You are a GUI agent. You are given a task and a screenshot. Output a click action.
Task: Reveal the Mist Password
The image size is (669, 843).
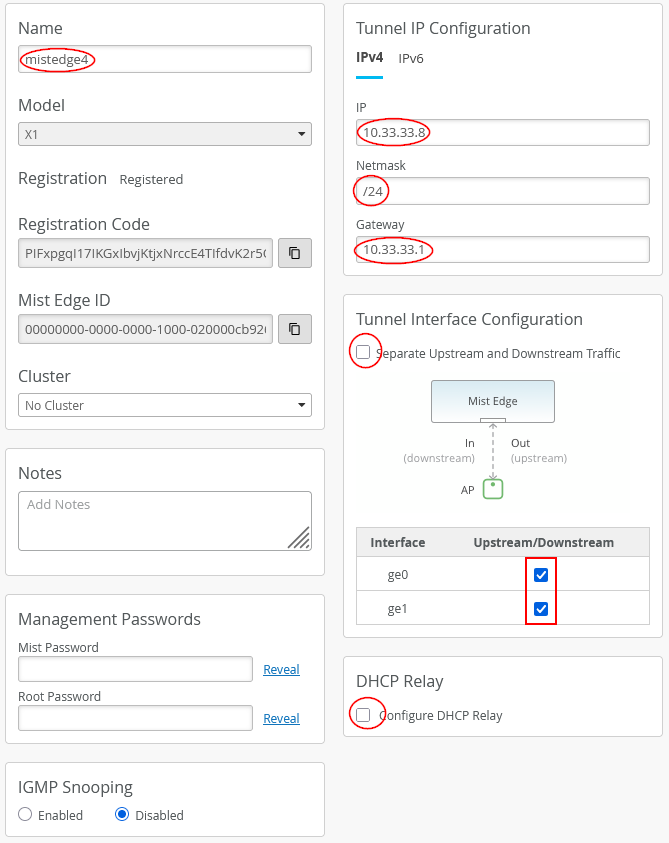(281, 669)
